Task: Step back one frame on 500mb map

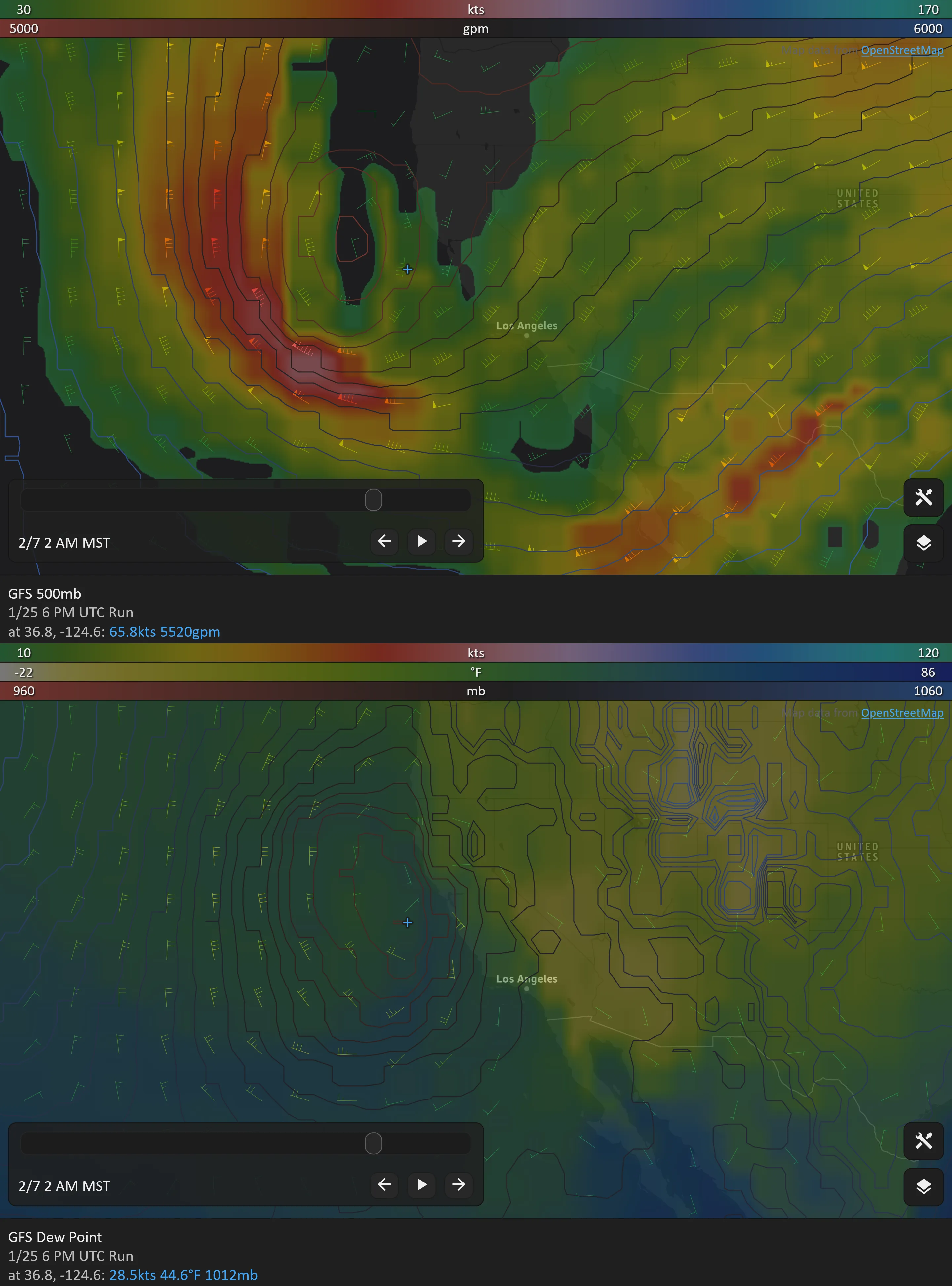Action: [x=384, y=541]
